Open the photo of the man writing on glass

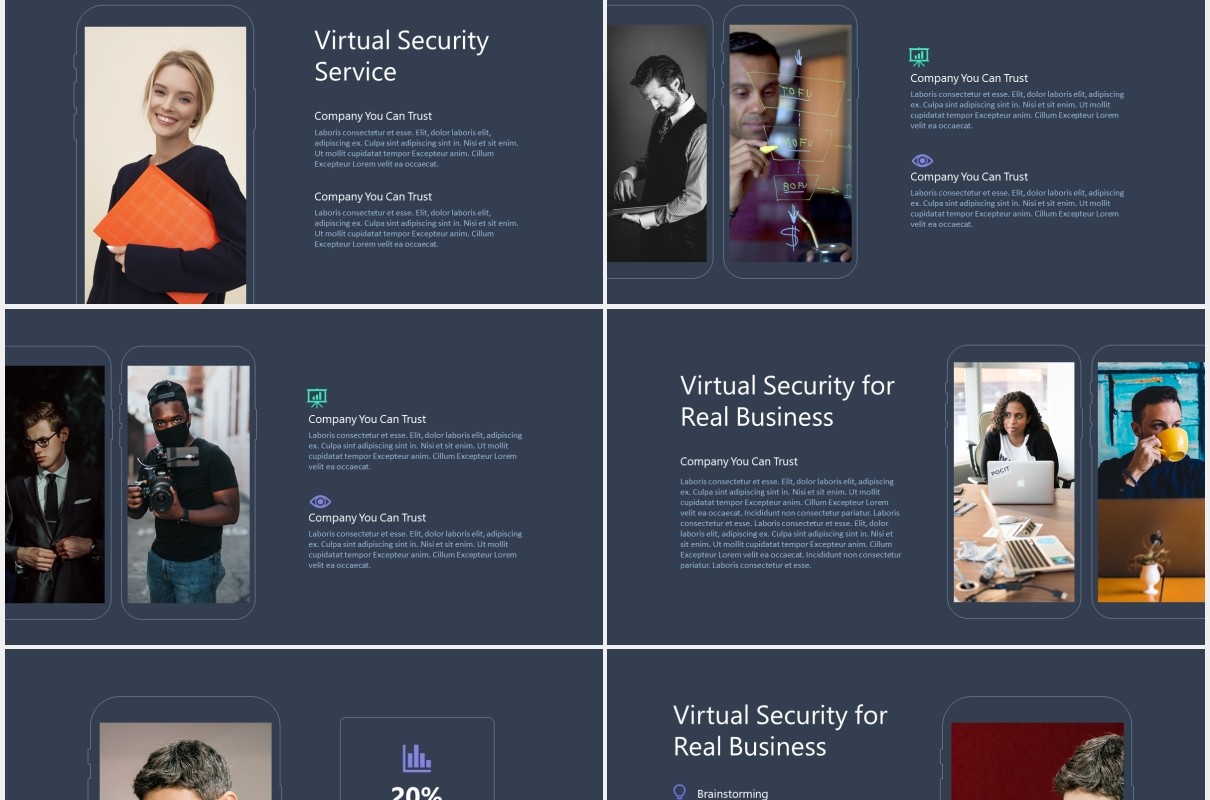pyautogui.click(x=790, y=145)
